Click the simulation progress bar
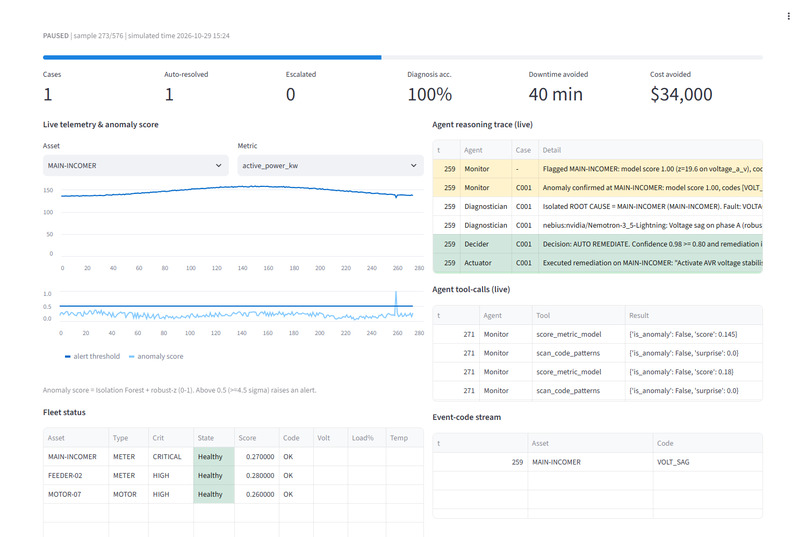Image resolution: width=806 pixels, height=537 pixels. pos(402,58)
